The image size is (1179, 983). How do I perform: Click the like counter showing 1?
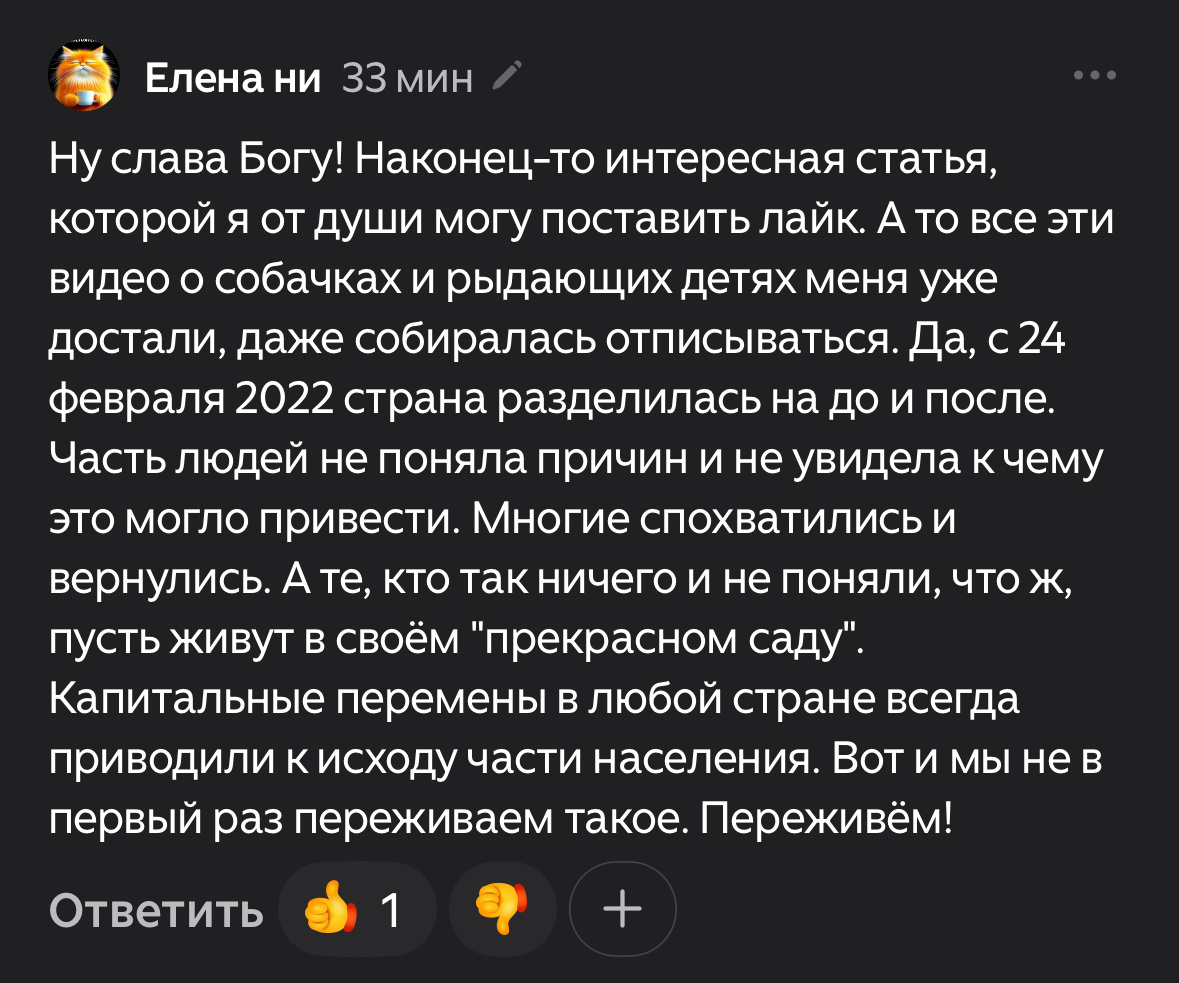[390, 909]
